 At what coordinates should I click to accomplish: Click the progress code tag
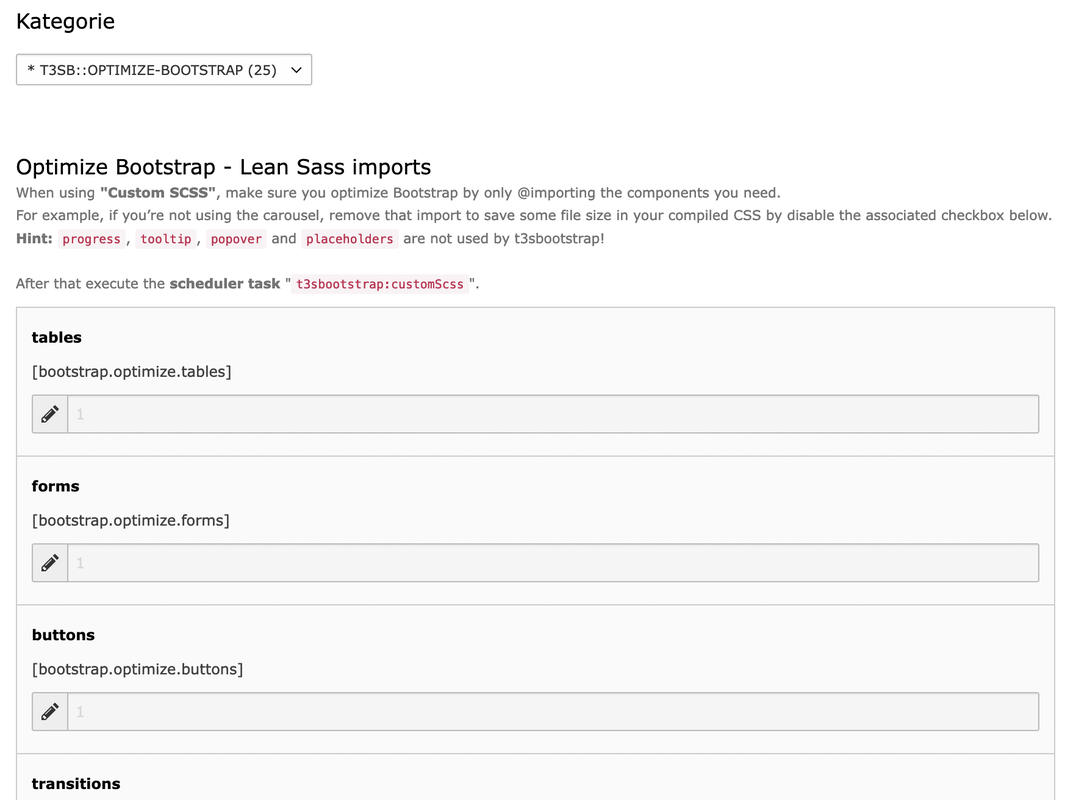tap(91, 239)
